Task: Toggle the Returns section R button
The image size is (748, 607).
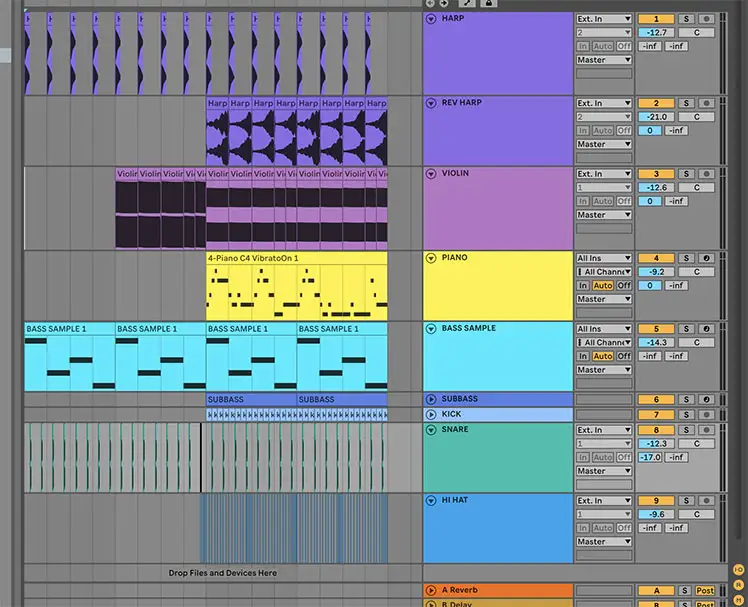Action: pyautogui.click(x=739, y=584)
